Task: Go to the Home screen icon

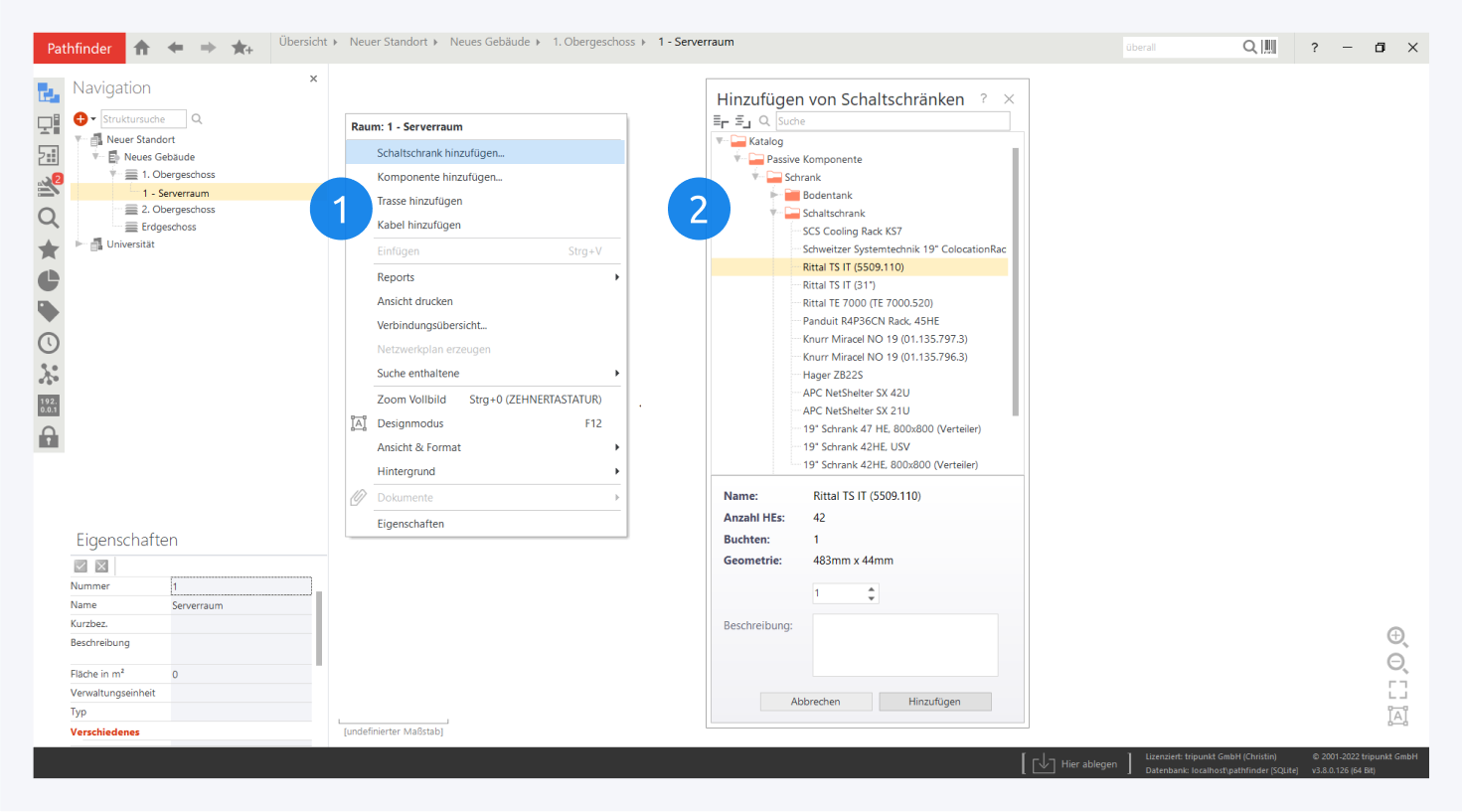Action: [142, 48]
